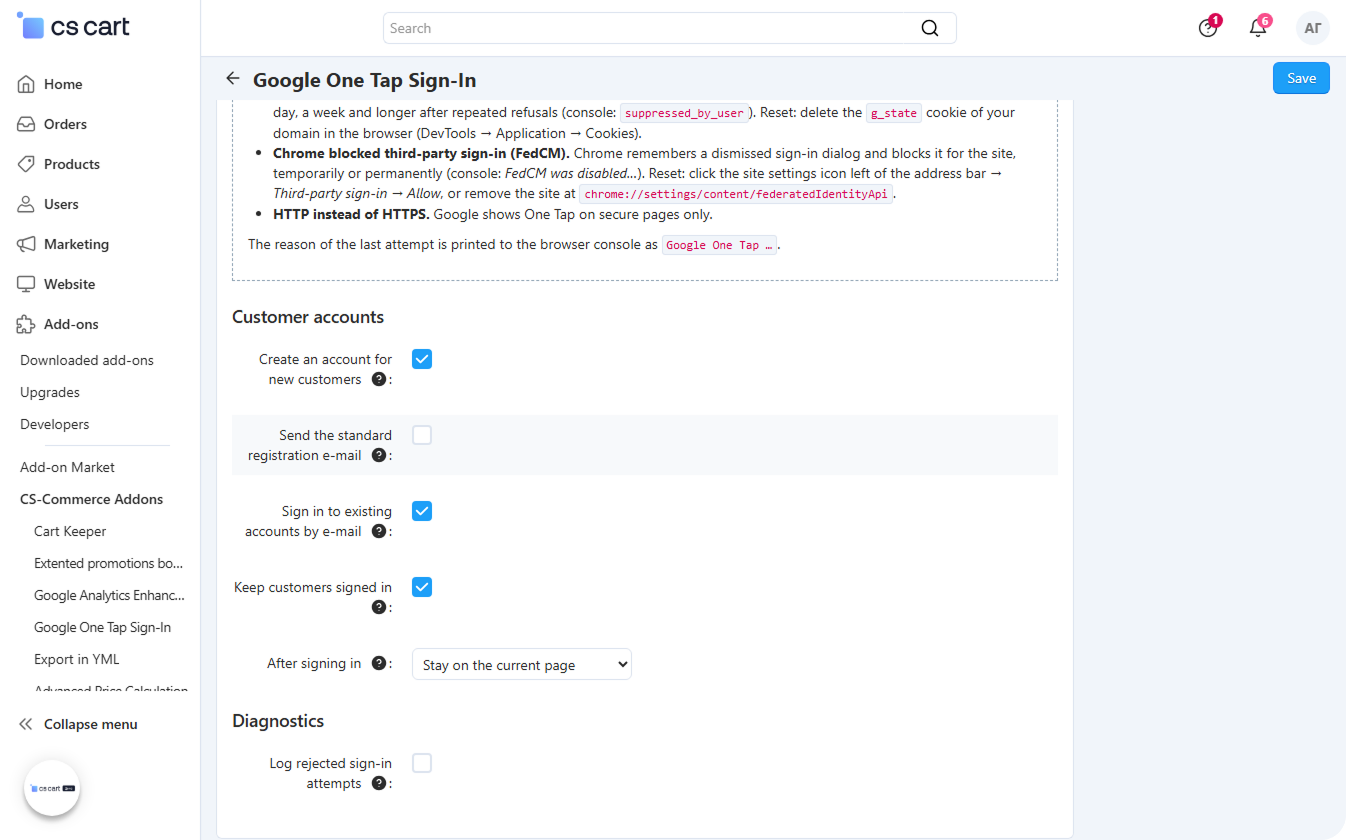Click the Google One Tap Sign-In page title

click(364, 80)
